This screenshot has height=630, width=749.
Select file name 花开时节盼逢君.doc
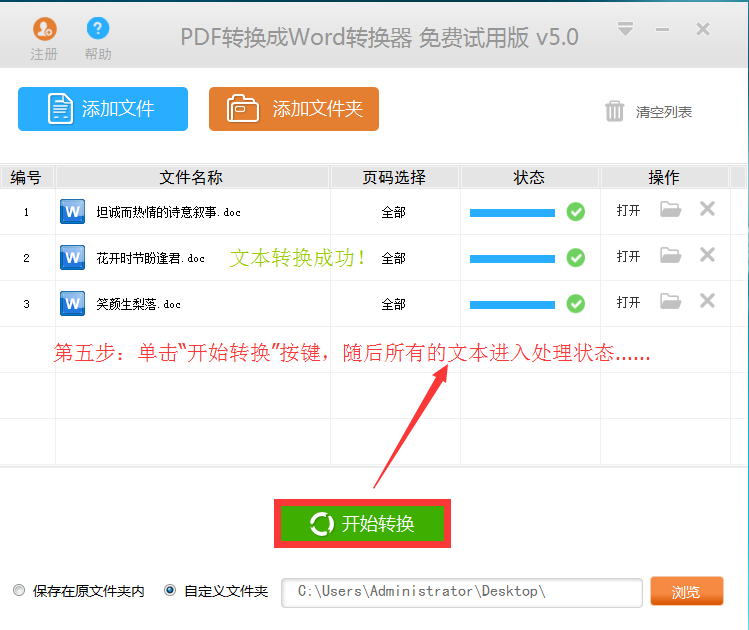point(150,258)
